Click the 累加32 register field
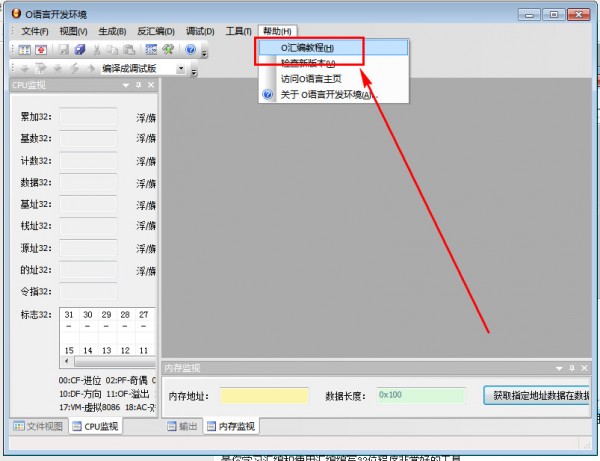The height and width of the screenshot is (461, 600). point(88,117)
